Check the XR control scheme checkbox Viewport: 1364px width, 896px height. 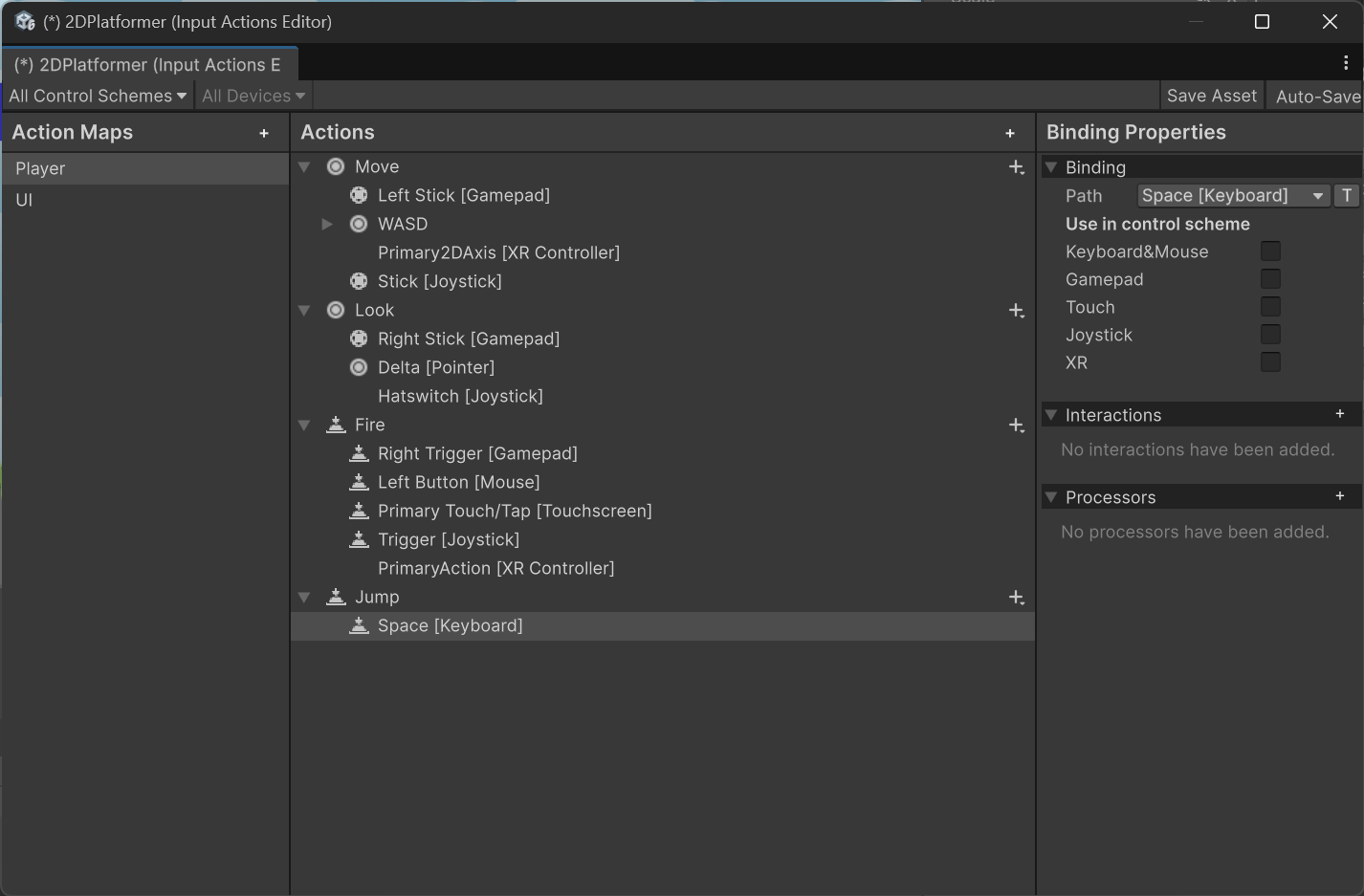[x=1270, y=362]
